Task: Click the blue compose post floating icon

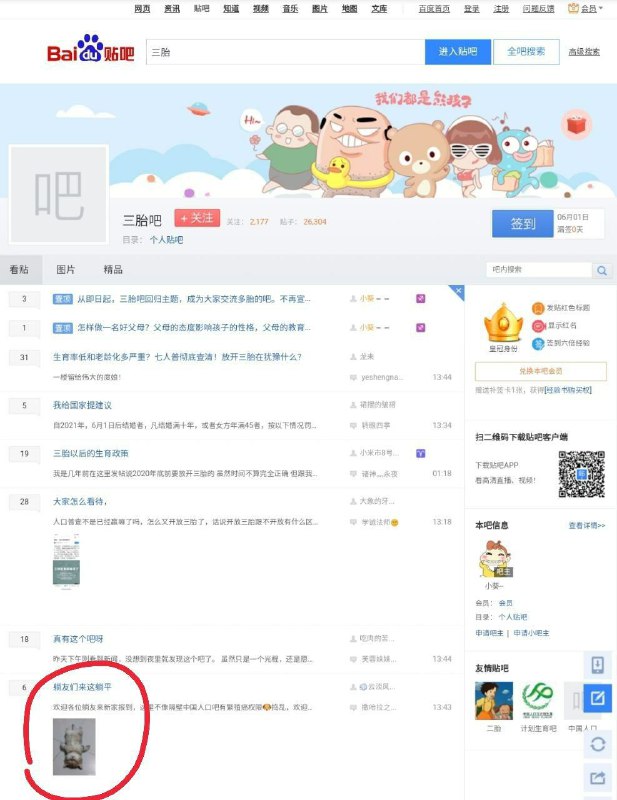Action: 598,697
